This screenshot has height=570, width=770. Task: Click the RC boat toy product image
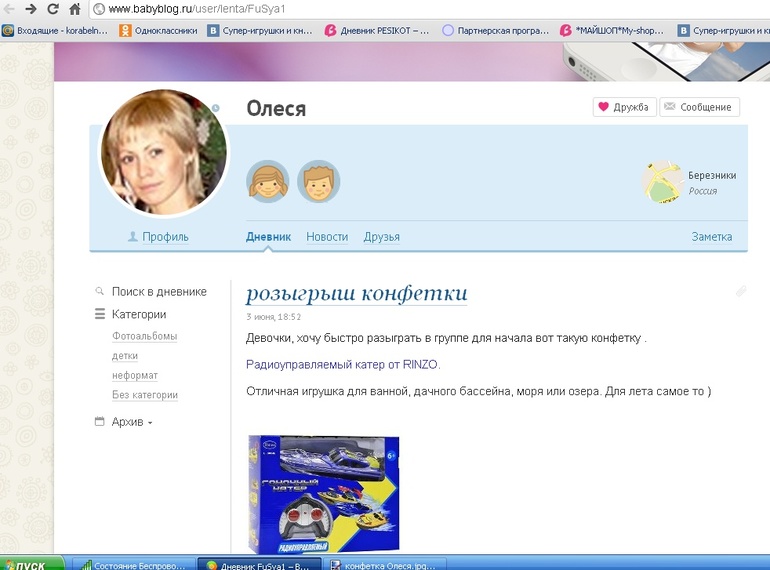323,494
